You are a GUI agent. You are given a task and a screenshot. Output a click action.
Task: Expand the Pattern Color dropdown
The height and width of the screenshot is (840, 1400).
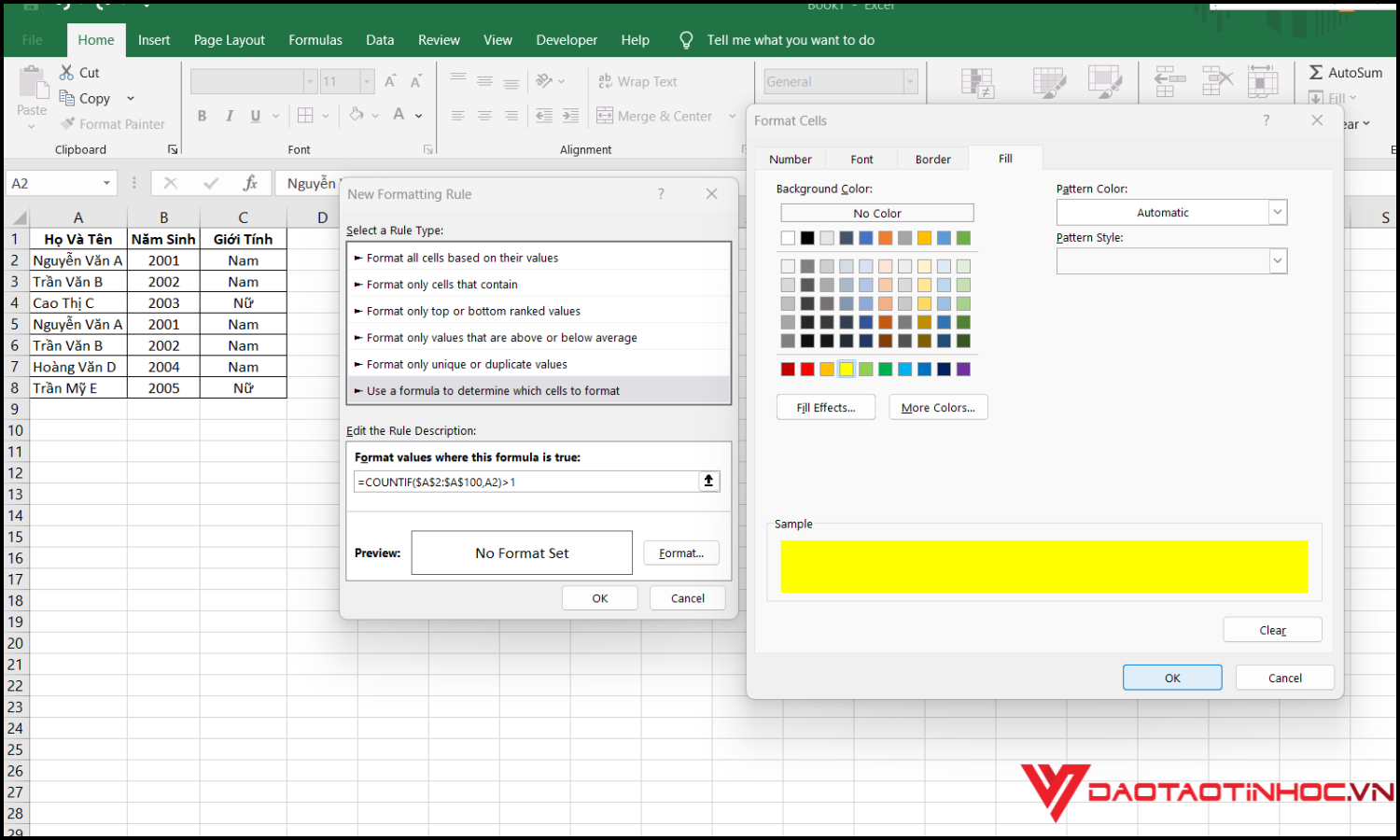[1277, 213]
